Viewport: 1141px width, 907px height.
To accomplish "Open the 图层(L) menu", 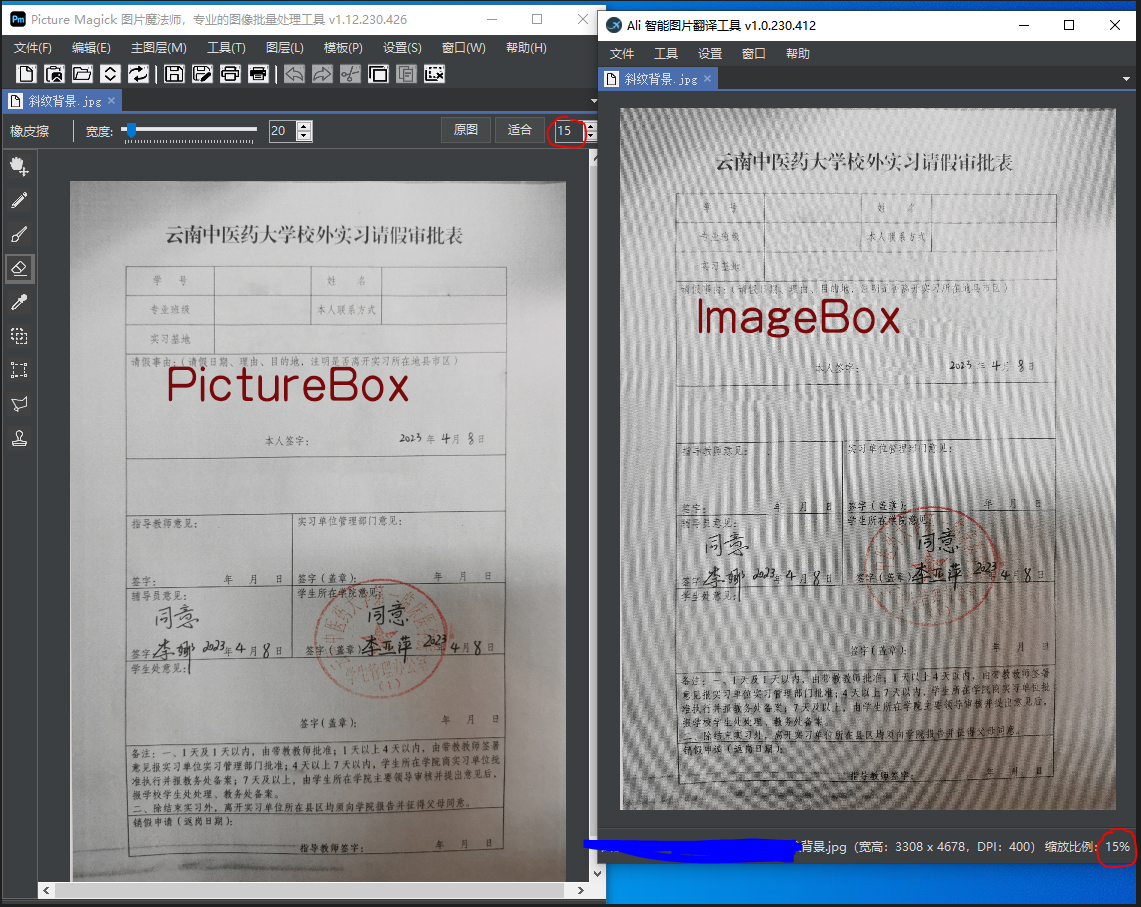I will coord(285,48).
